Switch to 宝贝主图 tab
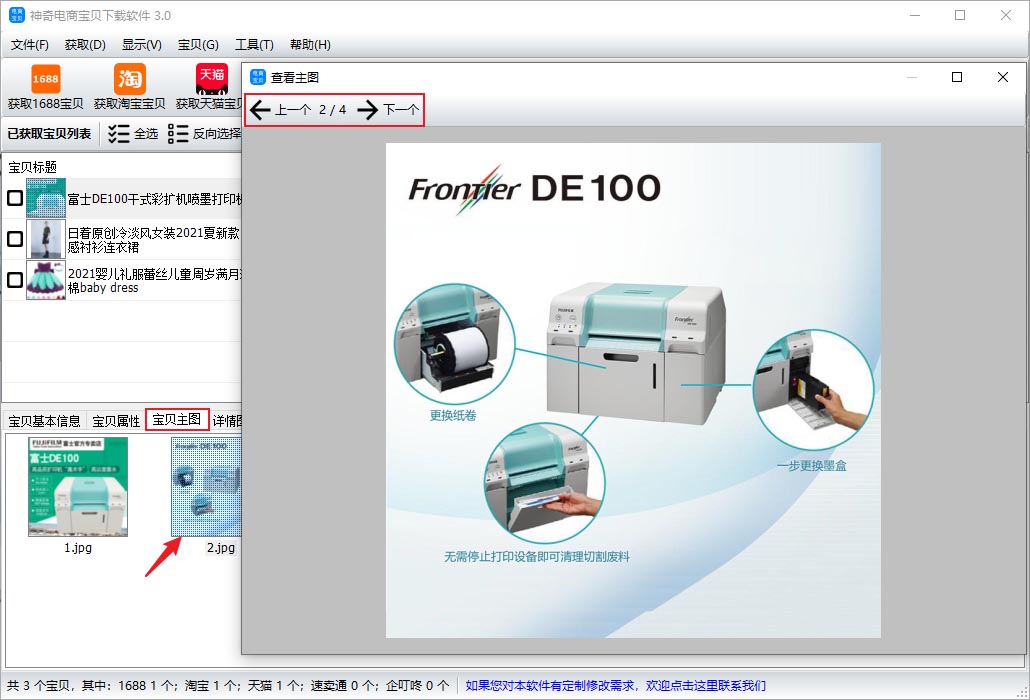The height and width of the screenshot is (700, 1030). tap(177, 420)
